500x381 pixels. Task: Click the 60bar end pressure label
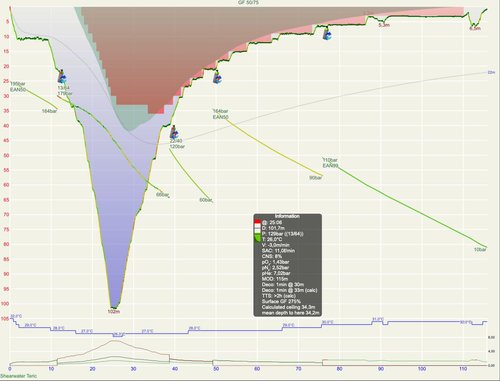(x=206, y=200)
